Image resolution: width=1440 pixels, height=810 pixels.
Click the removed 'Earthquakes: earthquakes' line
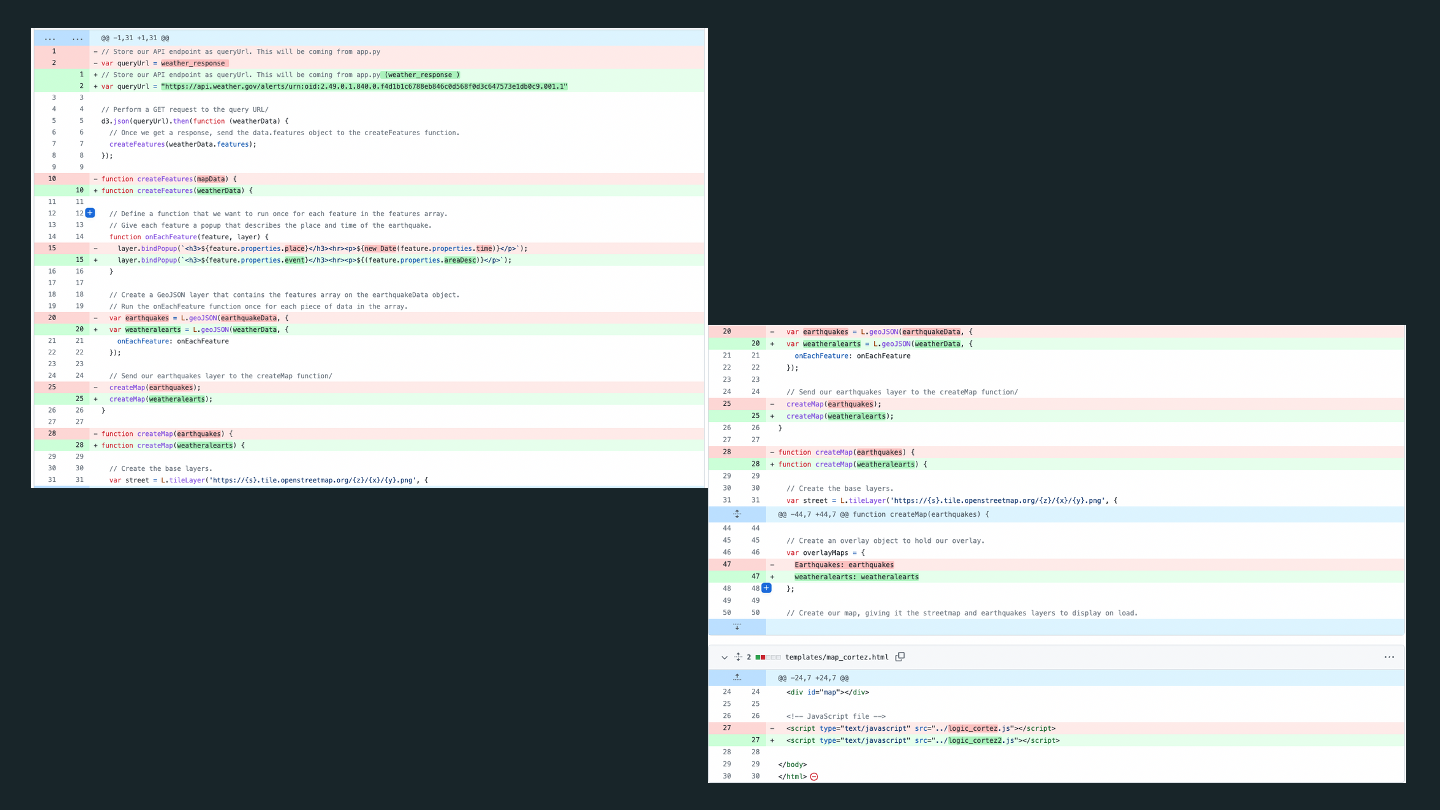coord(844,565)
